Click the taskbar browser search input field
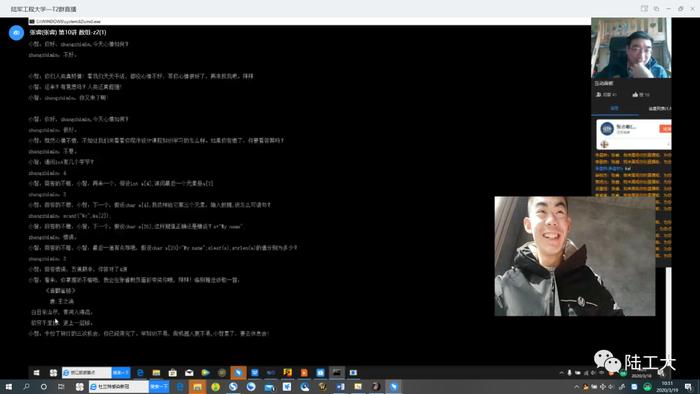This screenshot has width=700, height=394. (x=119, y=386)
